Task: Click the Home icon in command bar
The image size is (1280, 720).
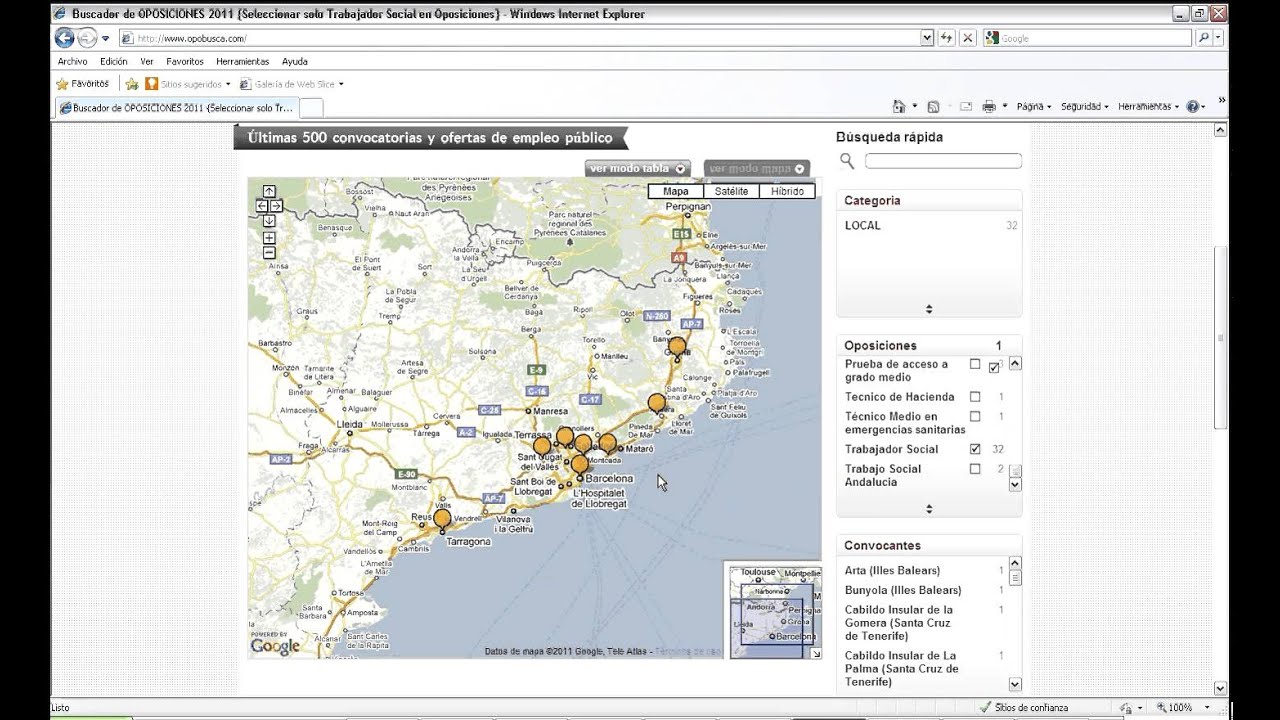Action: 898,106
